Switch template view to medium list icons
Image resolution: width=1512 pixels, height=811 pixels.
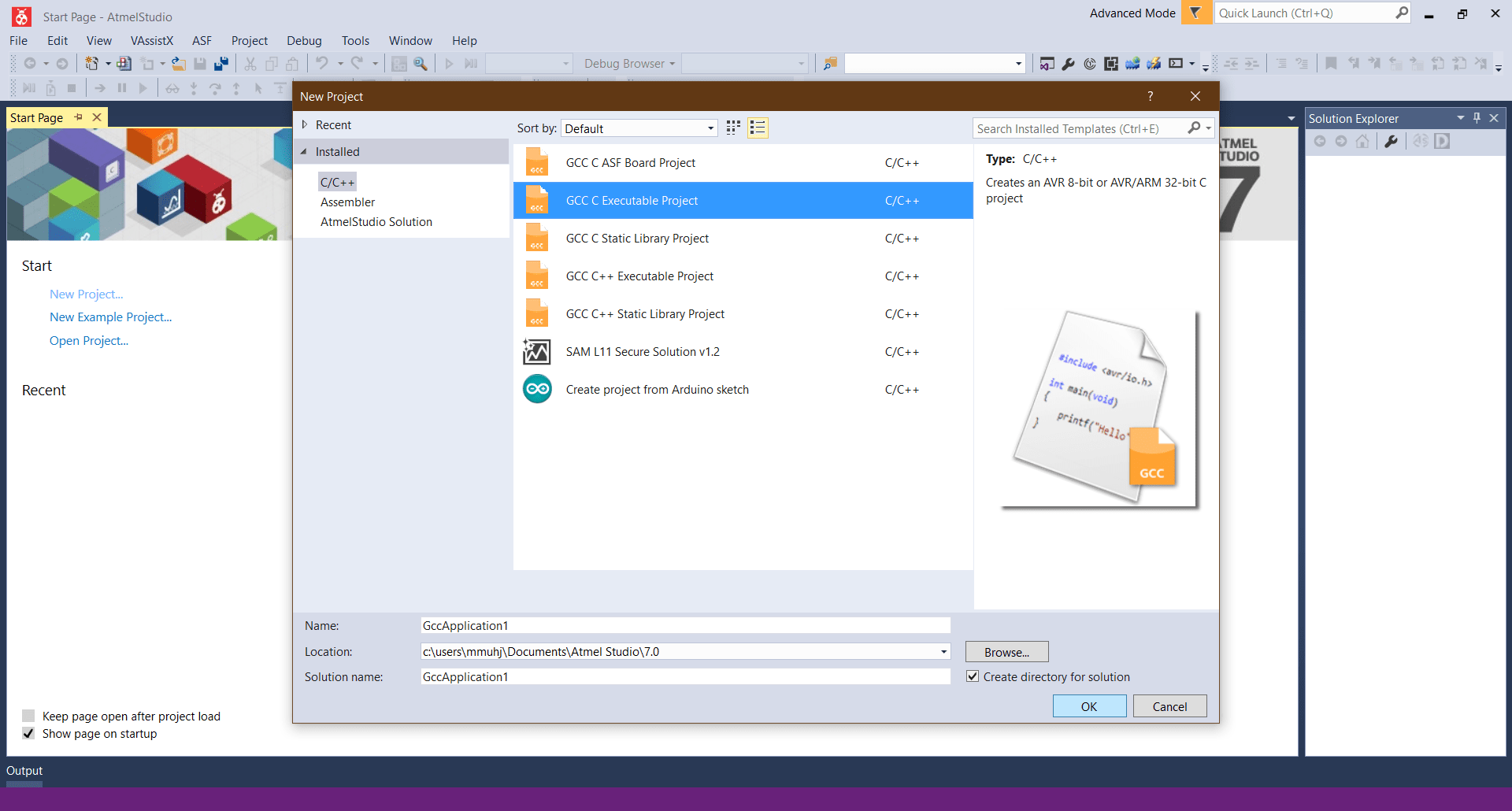click(758, 128)
